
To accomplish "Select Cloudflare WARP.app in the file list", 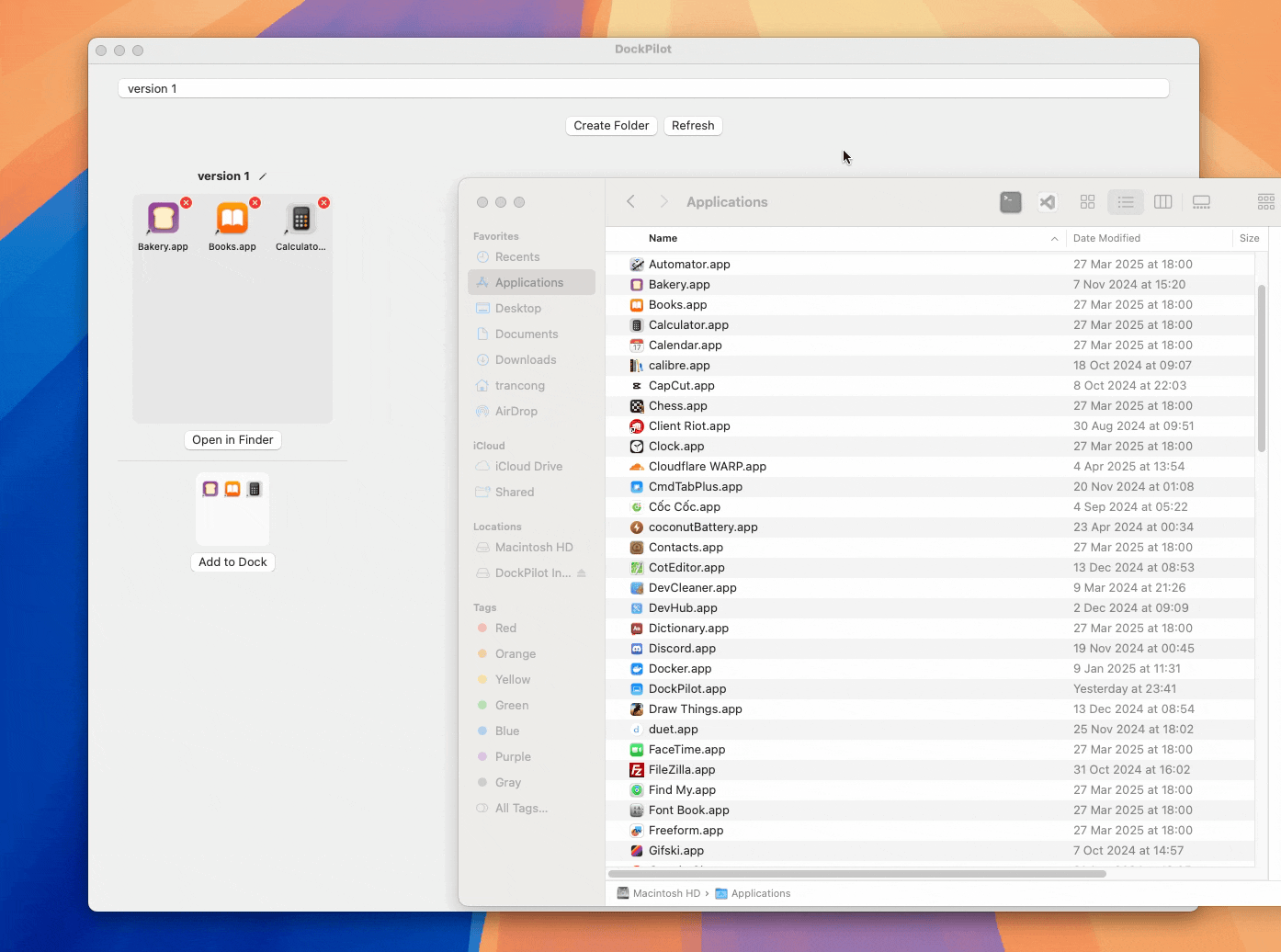I will tap(930, 467).
